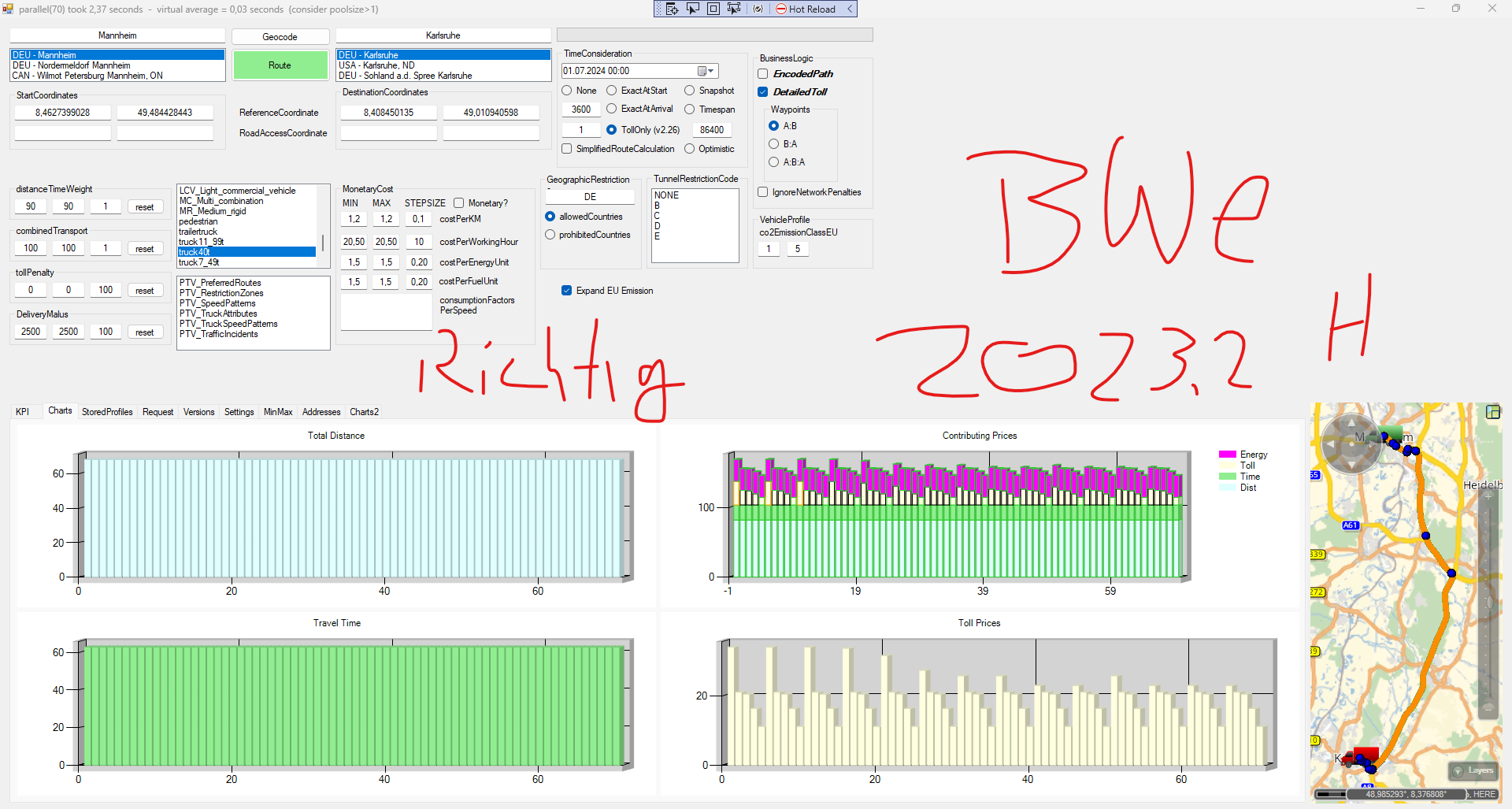The image size is (1512, 809).
Task: Click the binding diagnostics braces icon
Action: point(758,9)
